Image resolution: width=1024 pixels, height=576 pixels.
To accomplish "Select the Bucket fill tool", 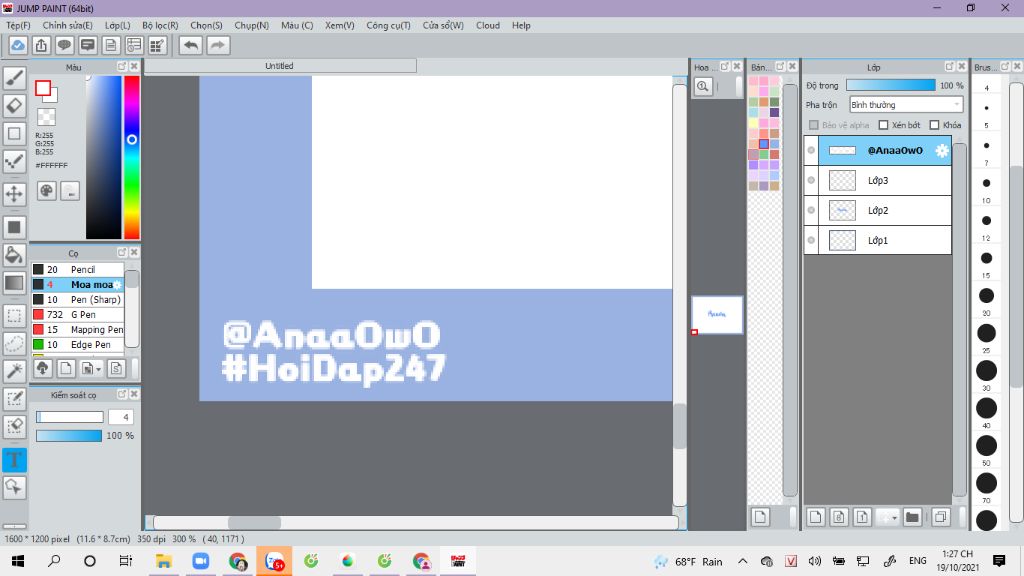I will 14,255.
